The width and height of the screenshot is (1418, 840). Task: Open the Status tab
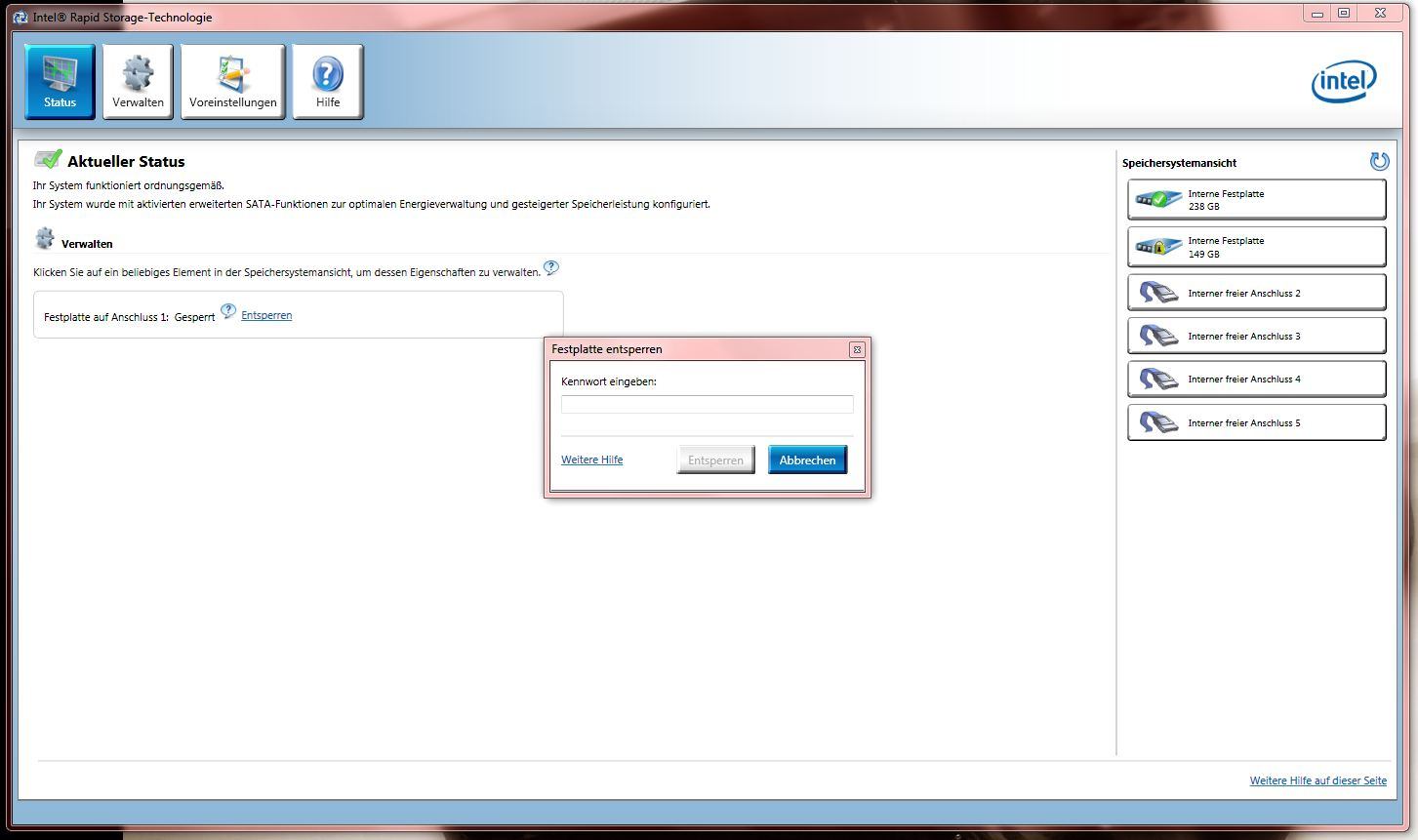tap(60, 82)
